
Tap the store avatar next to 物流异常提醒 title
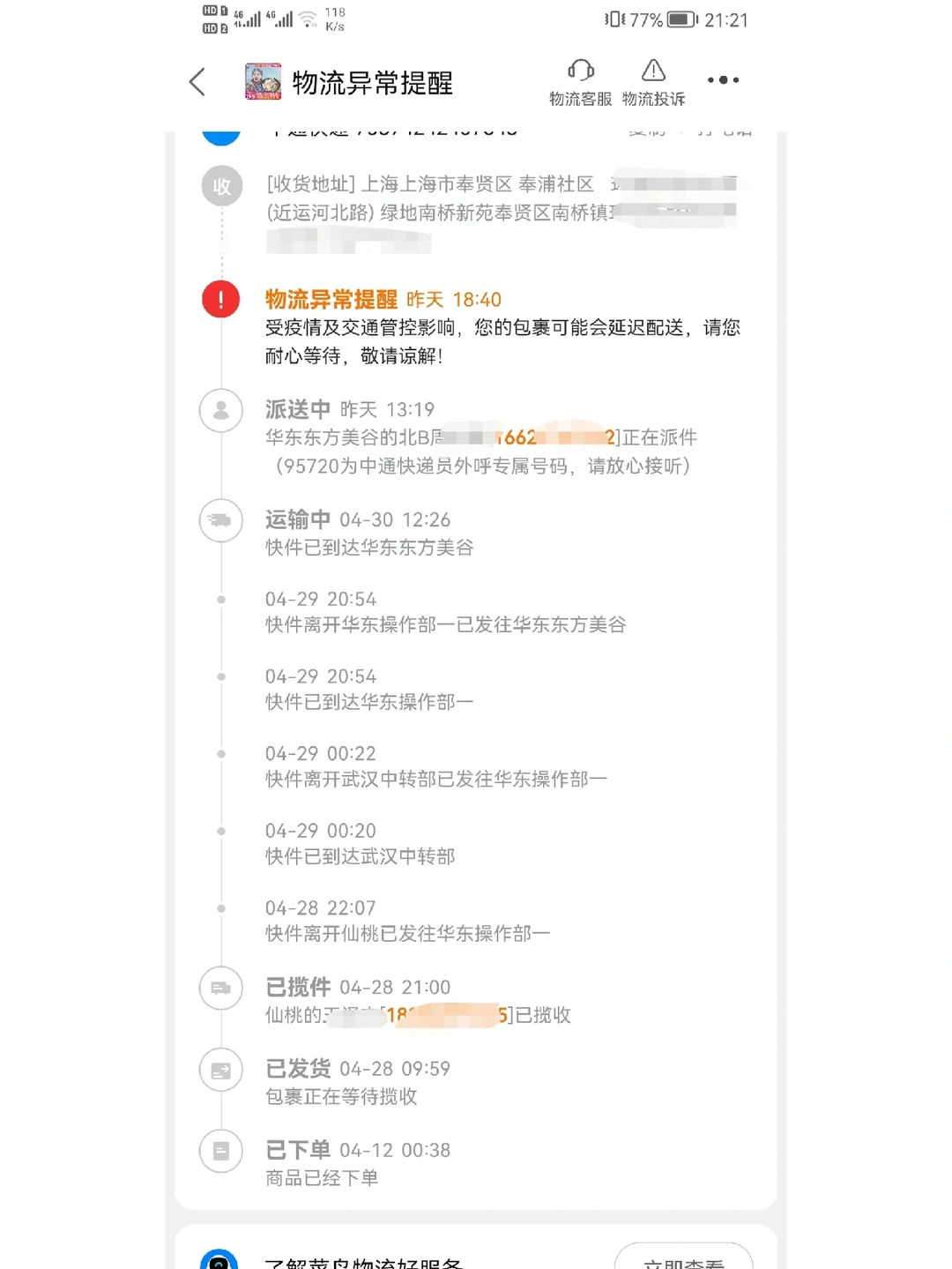[x=257, y=80]
